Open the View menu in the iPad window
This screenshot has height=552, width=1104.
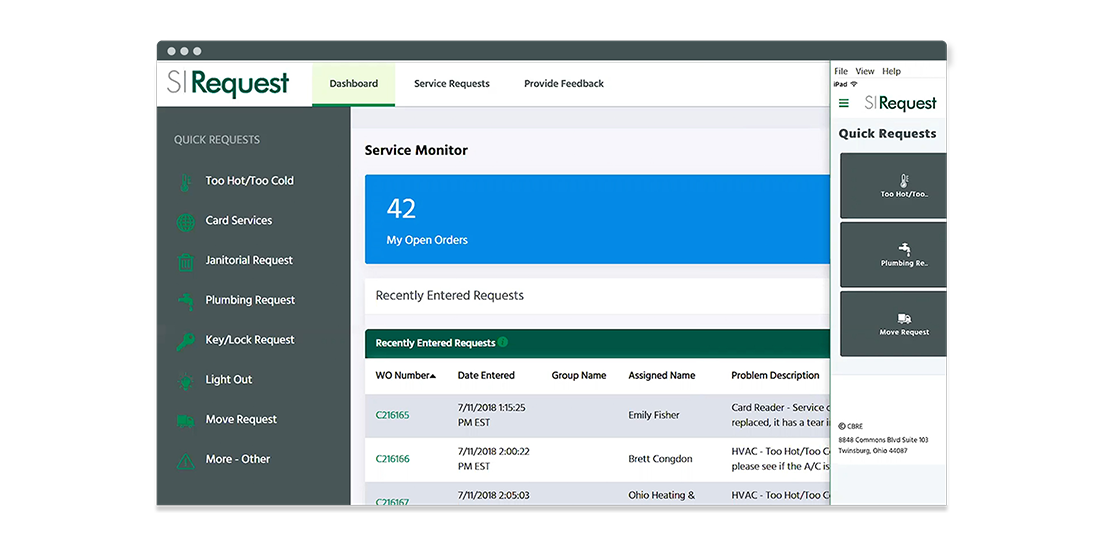pyautogui.click(x=865, y=71)
